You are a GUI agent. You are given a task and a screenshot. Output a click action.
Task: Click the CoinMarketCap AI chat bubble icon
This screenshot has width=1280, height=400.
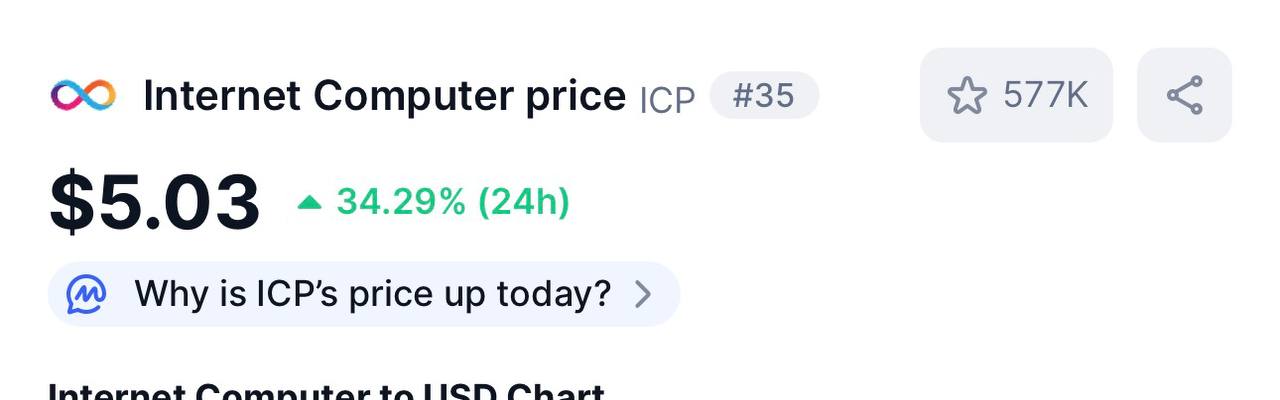pos(87,294)
